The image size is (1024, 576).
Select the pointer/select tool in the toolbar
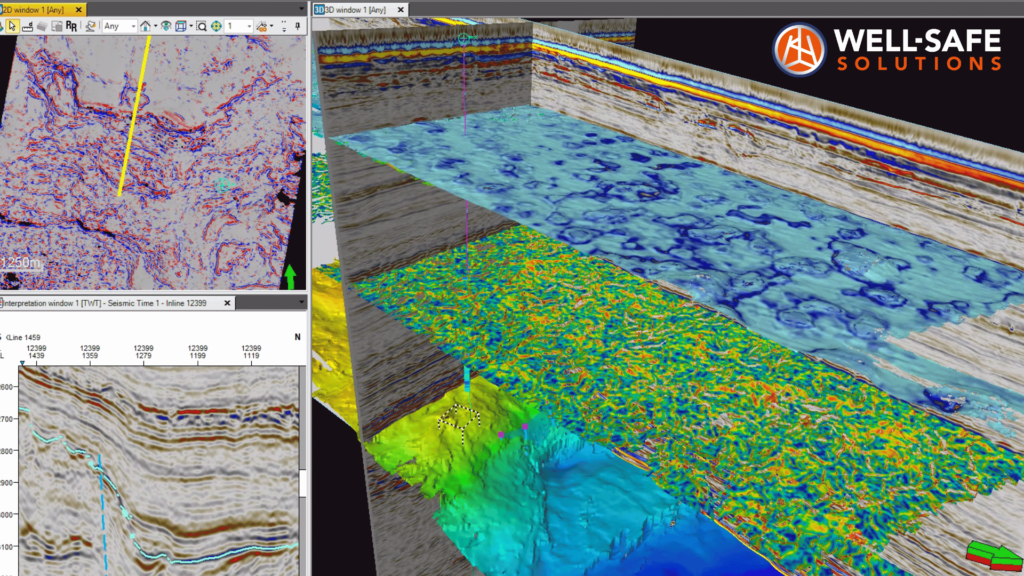(12, 28)
